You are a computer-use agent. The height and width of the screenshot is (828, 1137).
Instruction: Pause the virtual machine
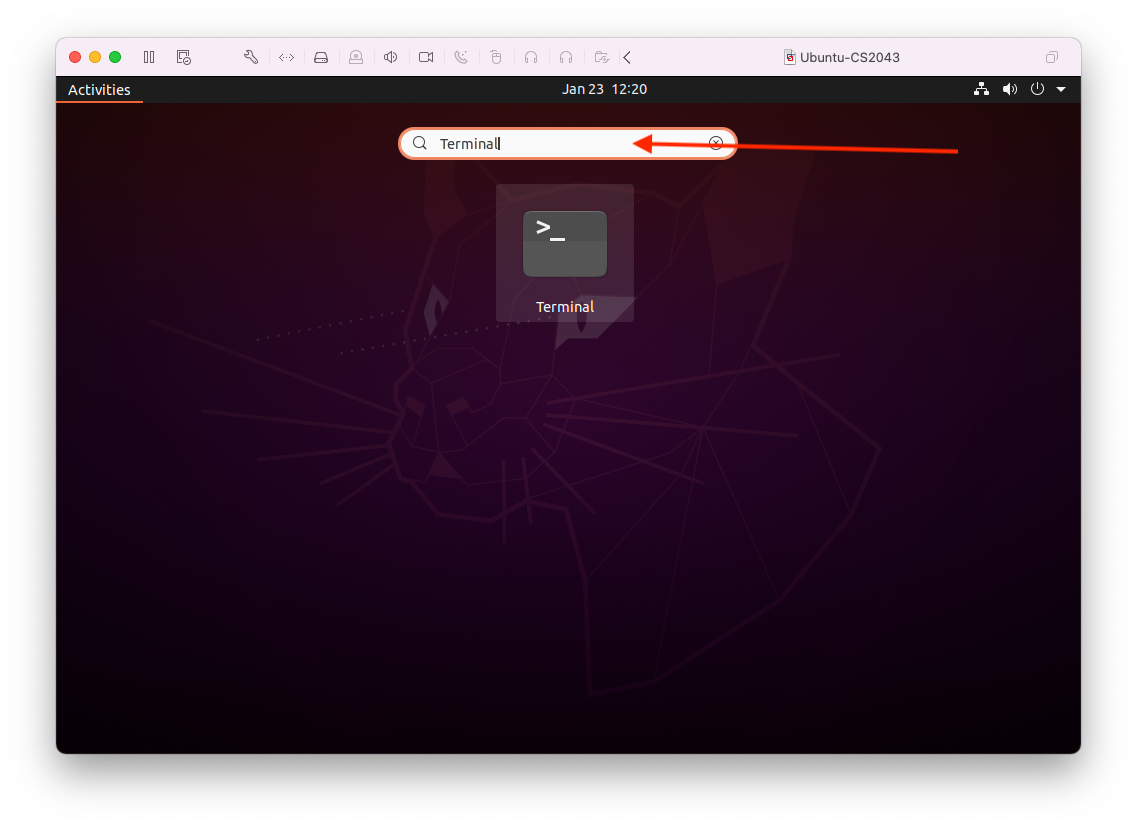[149, 57]
